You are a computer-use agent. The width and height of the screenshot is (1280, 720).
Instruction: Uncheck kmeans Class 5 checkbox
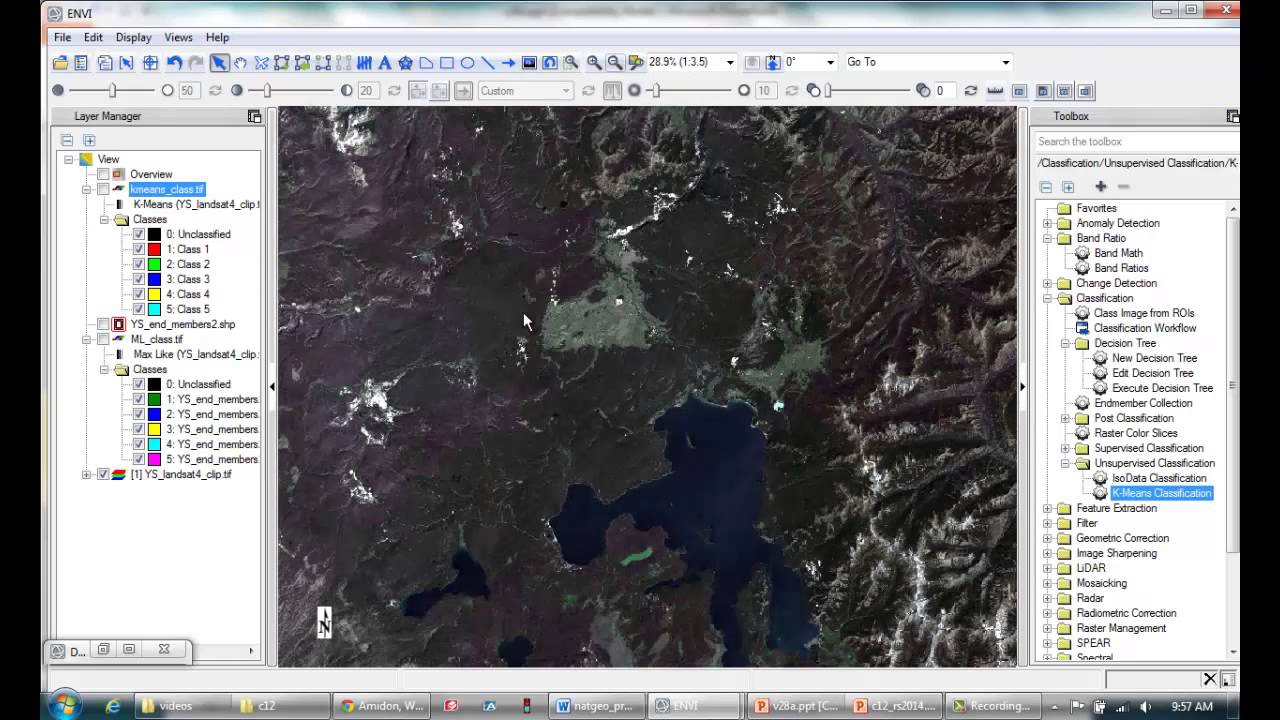[138, 309]
